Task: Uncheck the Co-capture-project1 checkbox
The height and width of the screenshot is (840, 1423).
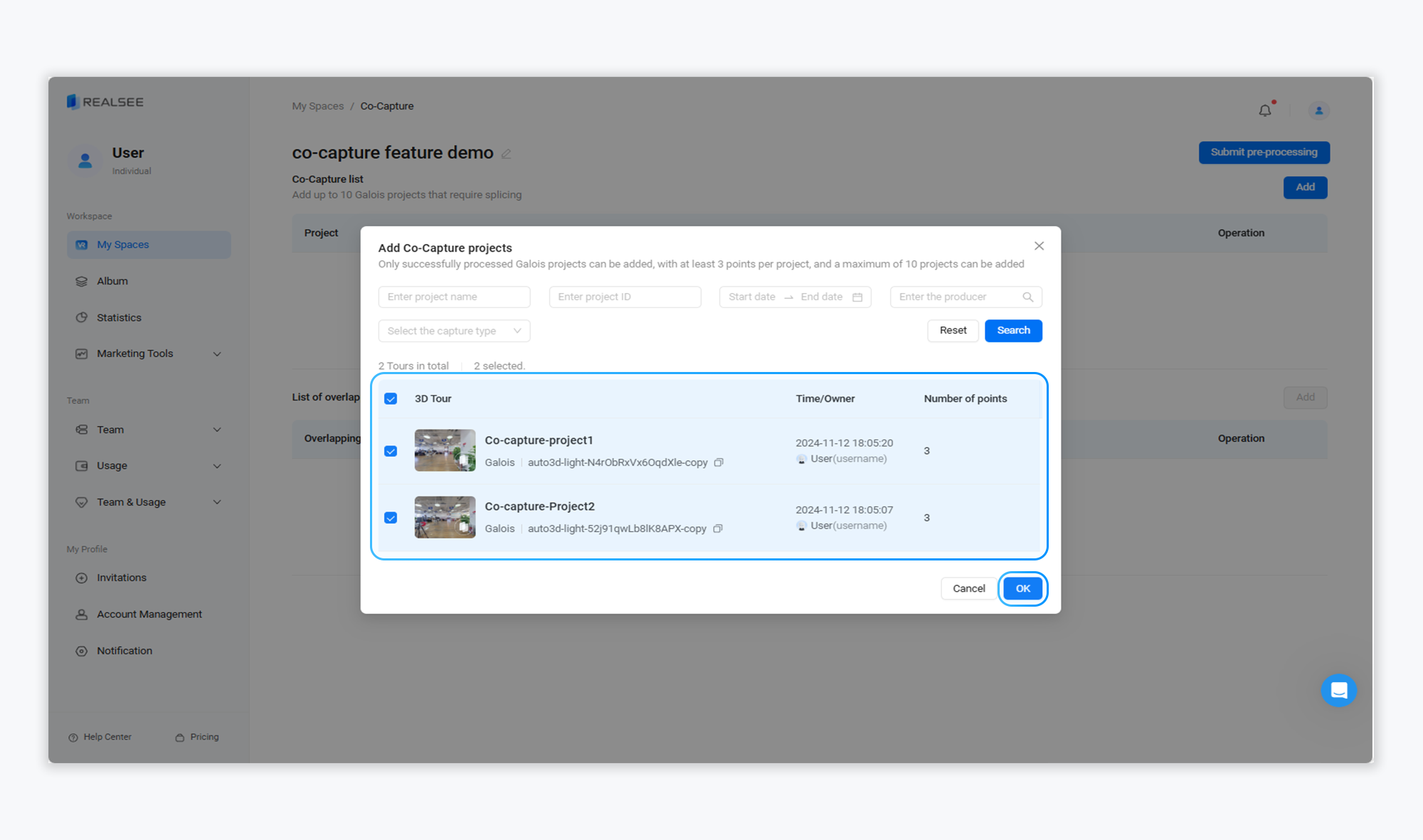Action: 391,451
